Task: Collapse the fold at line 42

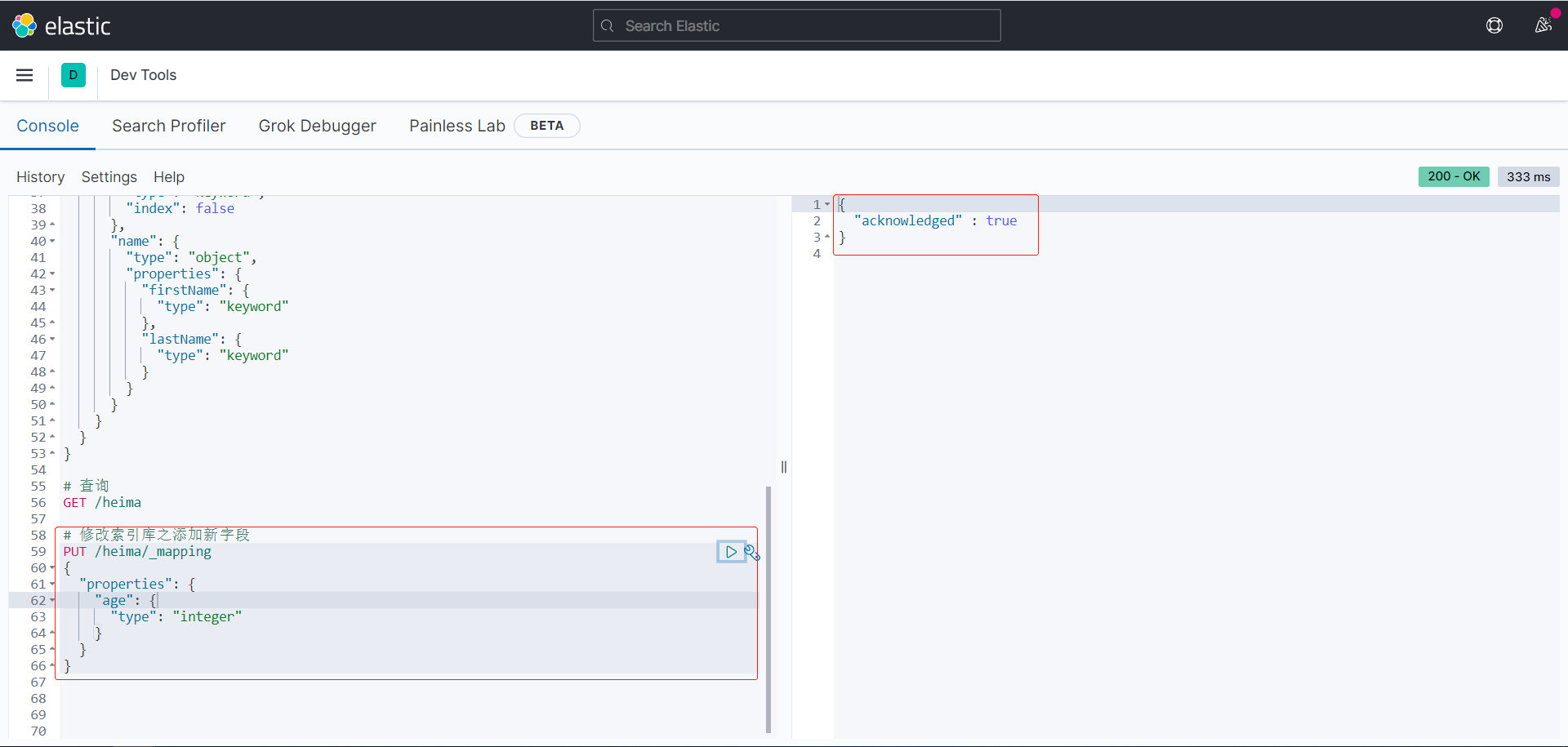Action: point(52,273)
